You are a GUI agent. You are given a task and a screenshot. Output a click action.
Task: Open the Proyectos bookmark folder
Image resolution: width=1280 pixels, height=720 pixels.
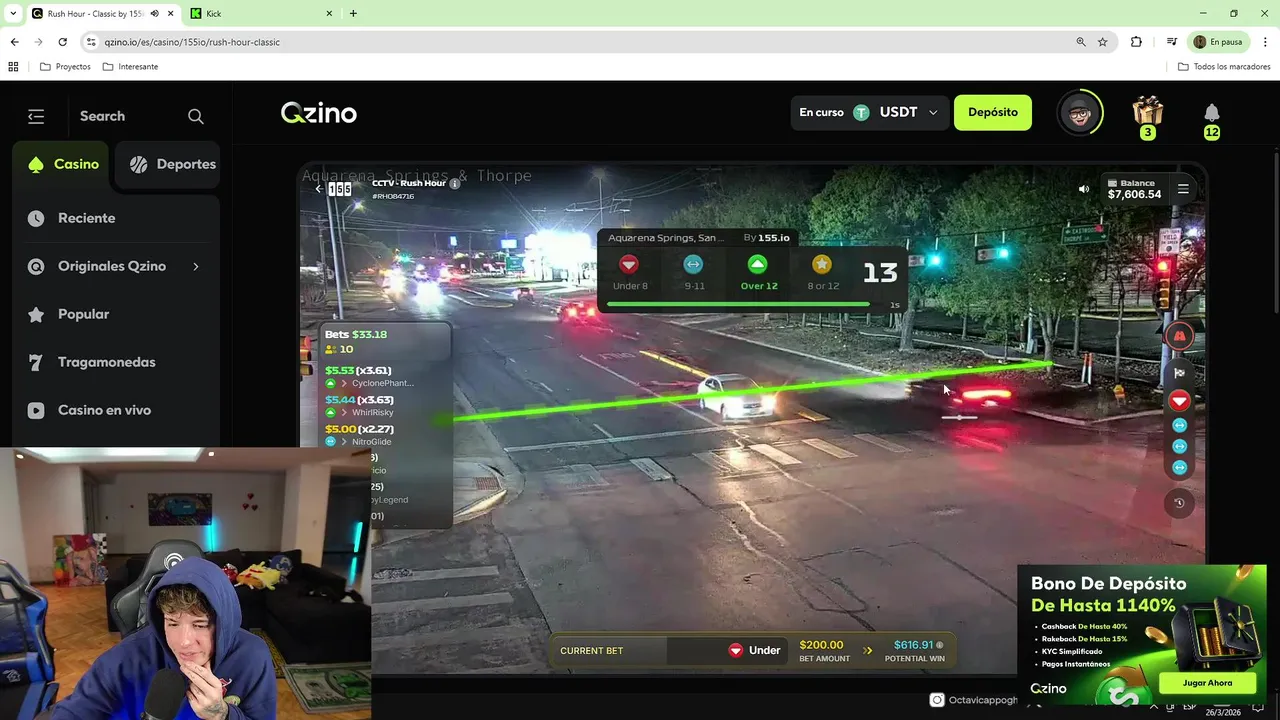click(x=65, y=67)
